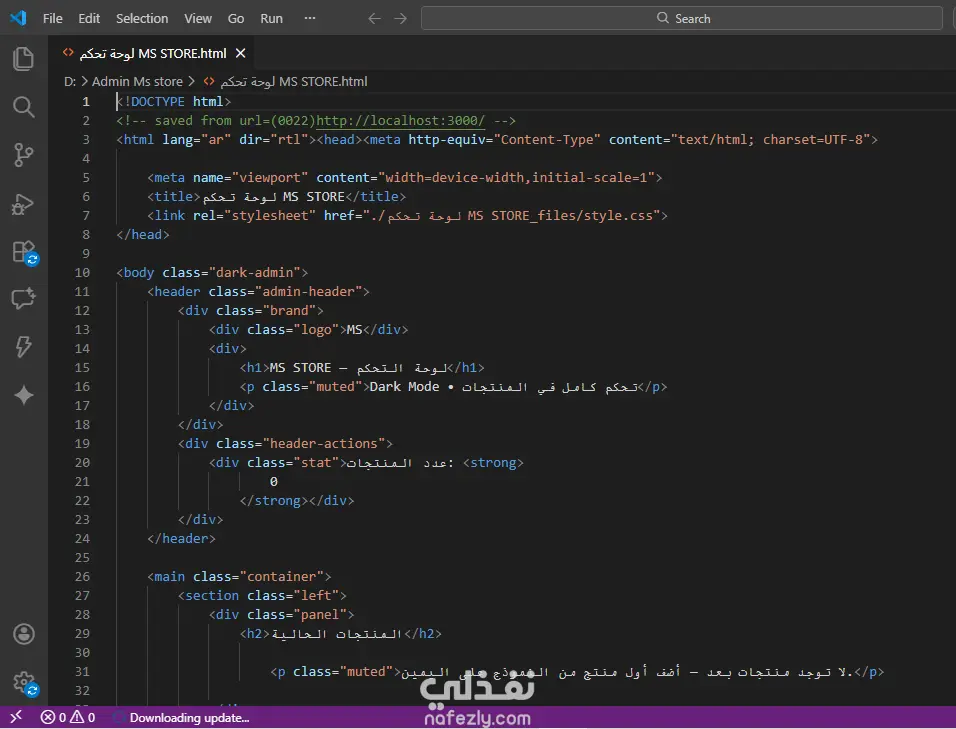Open the Explorer panel icon
This screenshot has width=956, height=729.
(23, 59)
